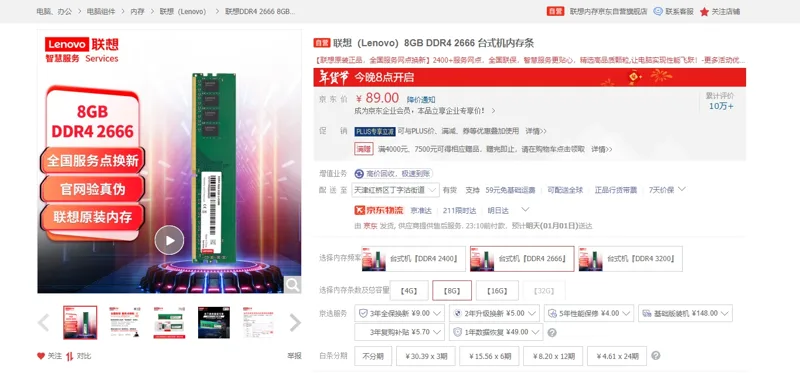800x373 pixels.
Task: Open 详情 link on 满赠 row
Action: tap(602, 149)
